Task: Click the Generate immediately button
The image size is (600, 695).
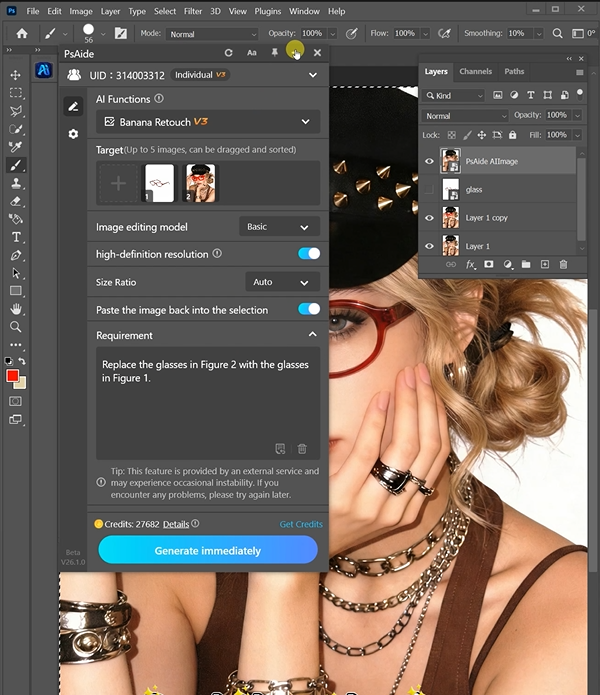Action: tap(208, 551)
